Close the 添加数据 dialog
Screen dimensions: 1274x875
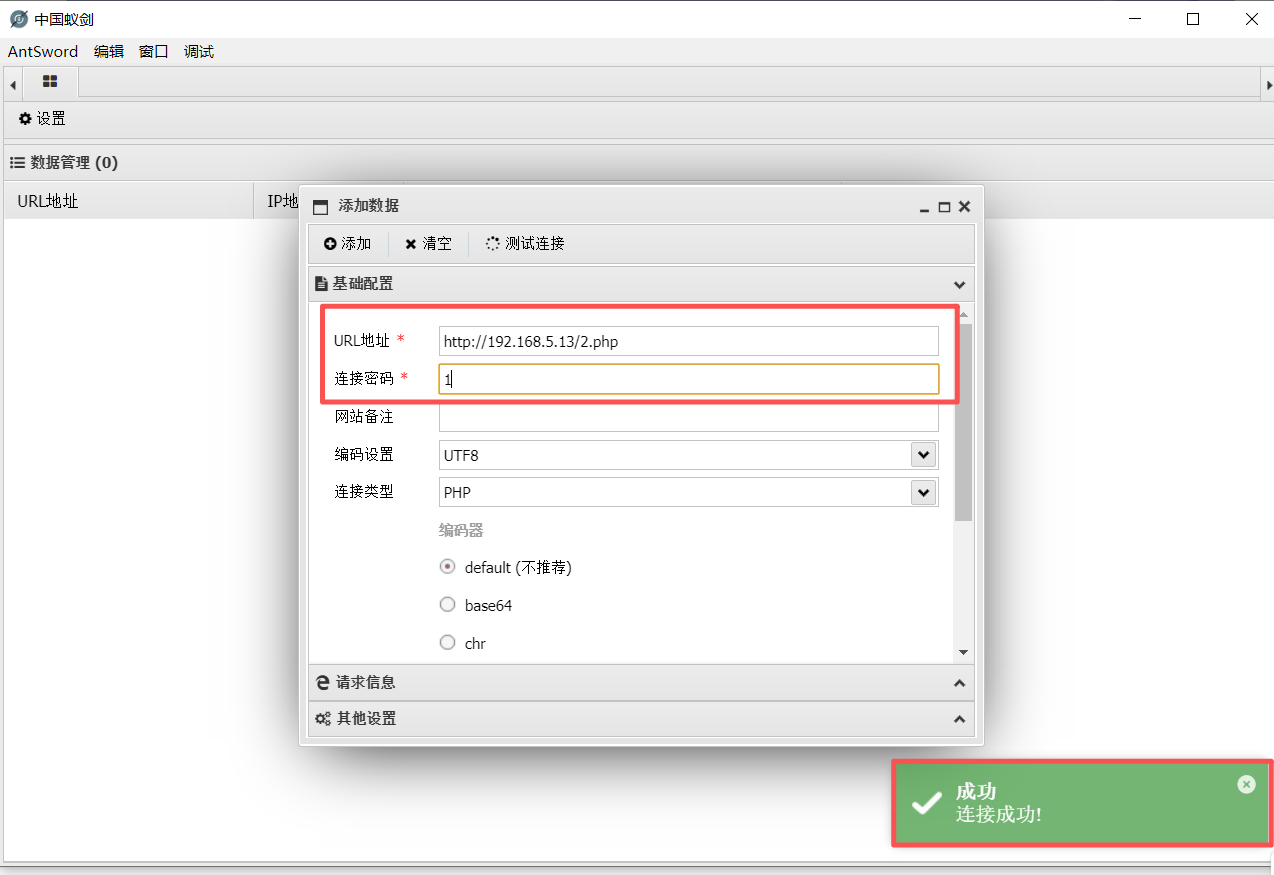(x=964, y=206)
